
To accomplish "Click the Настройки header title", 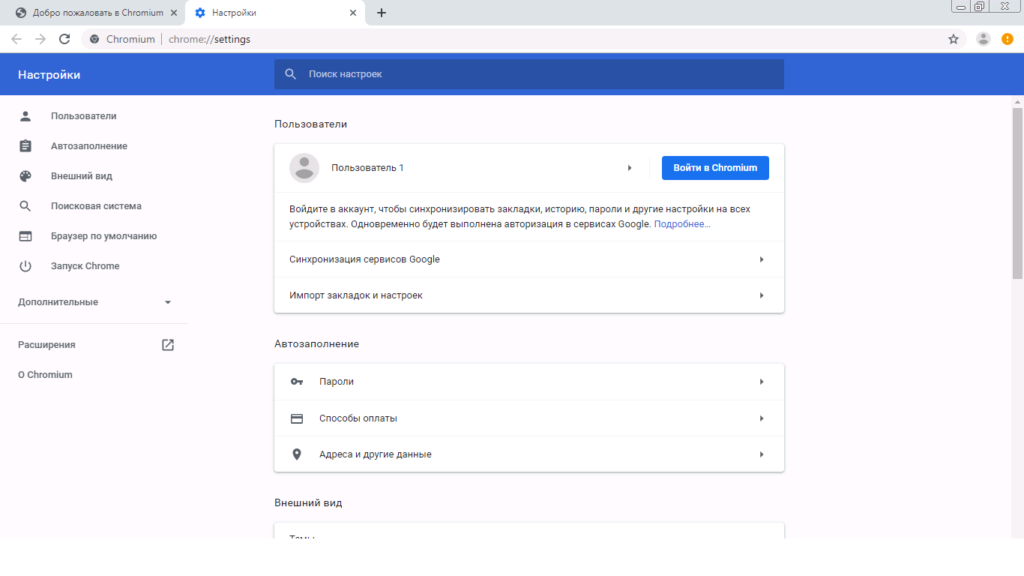I will coord(49,74).
